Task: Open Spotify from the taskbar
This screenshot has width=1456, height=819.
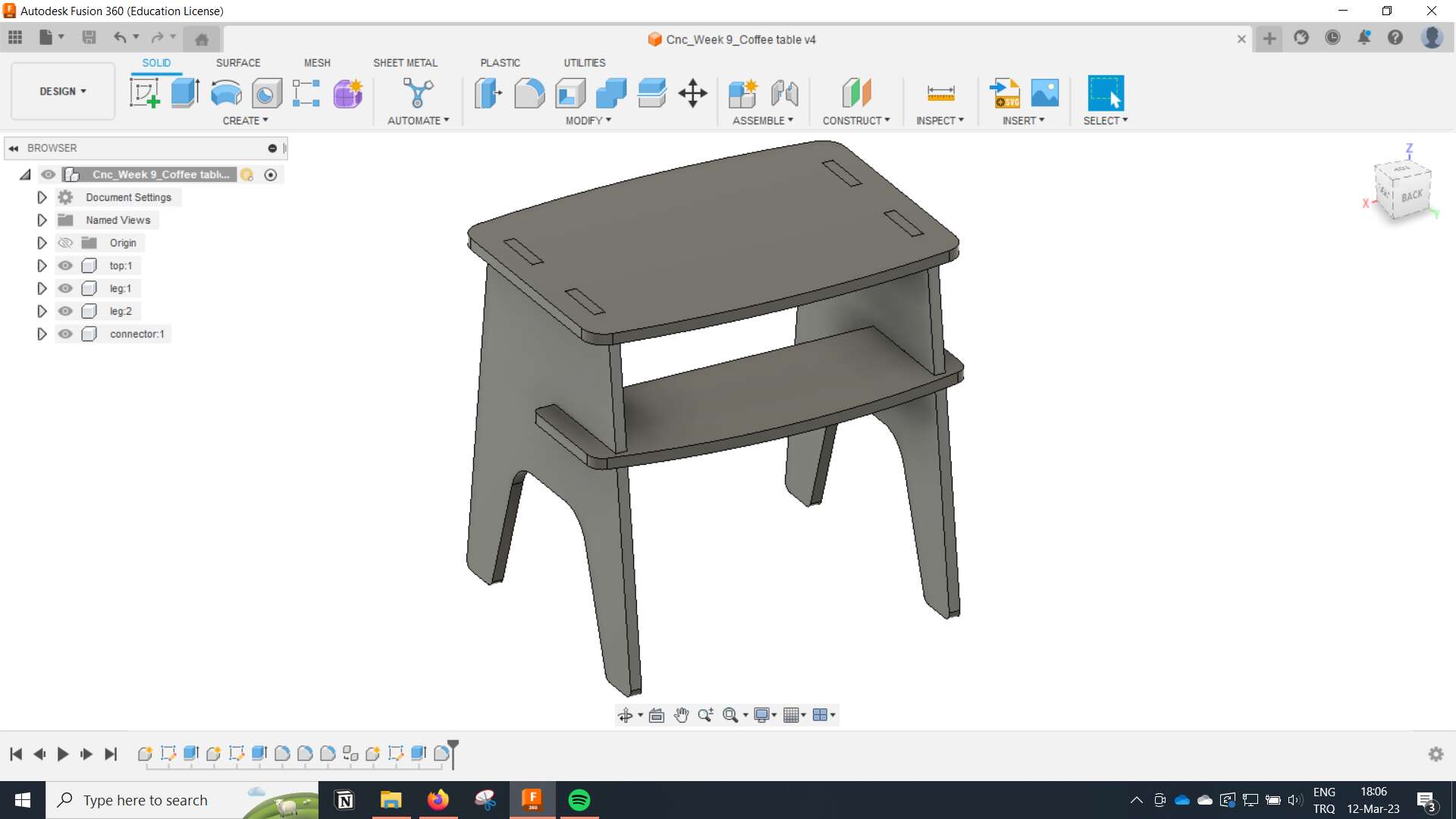Action: click(x=579, y=800)
